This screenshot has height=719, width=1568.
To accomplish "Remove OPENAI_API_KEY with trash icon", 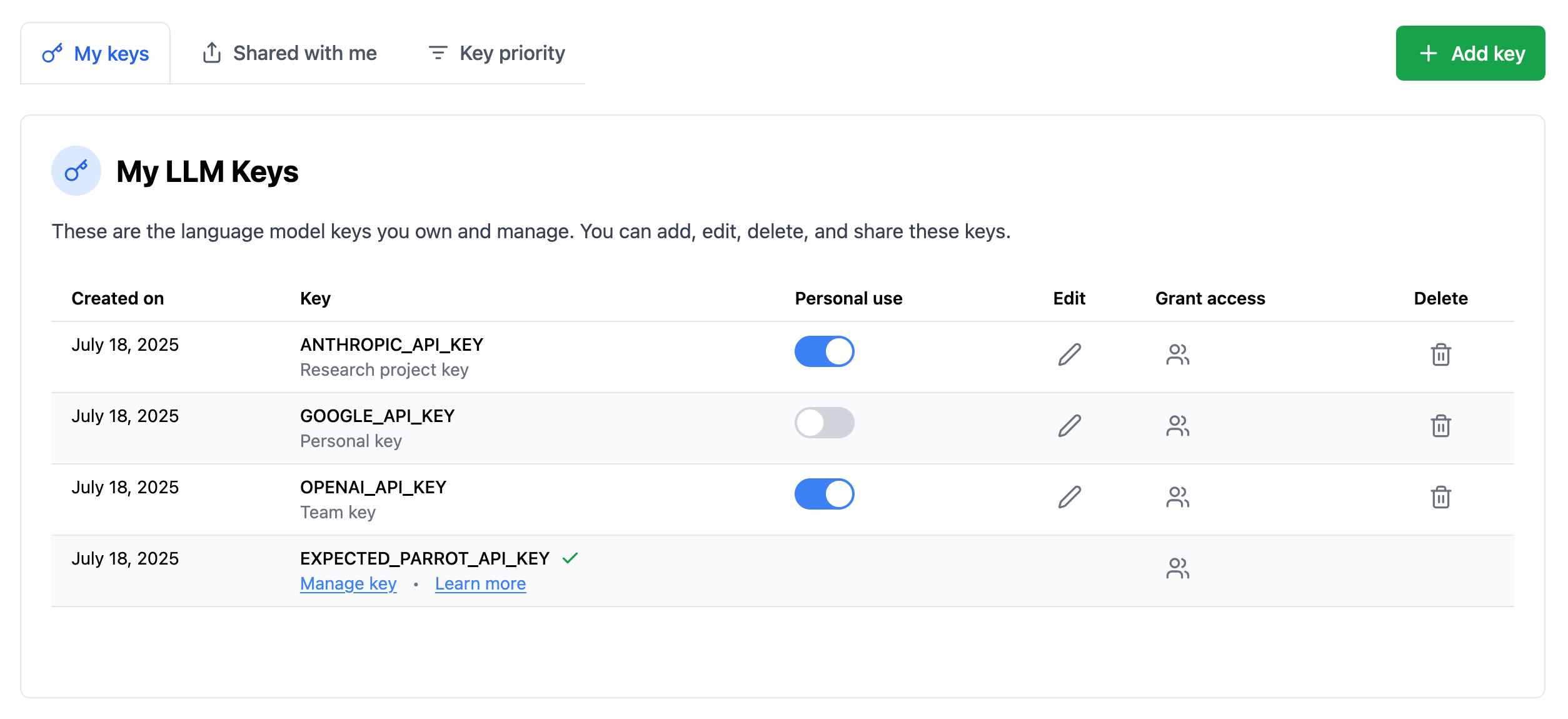I will 1440,497.
